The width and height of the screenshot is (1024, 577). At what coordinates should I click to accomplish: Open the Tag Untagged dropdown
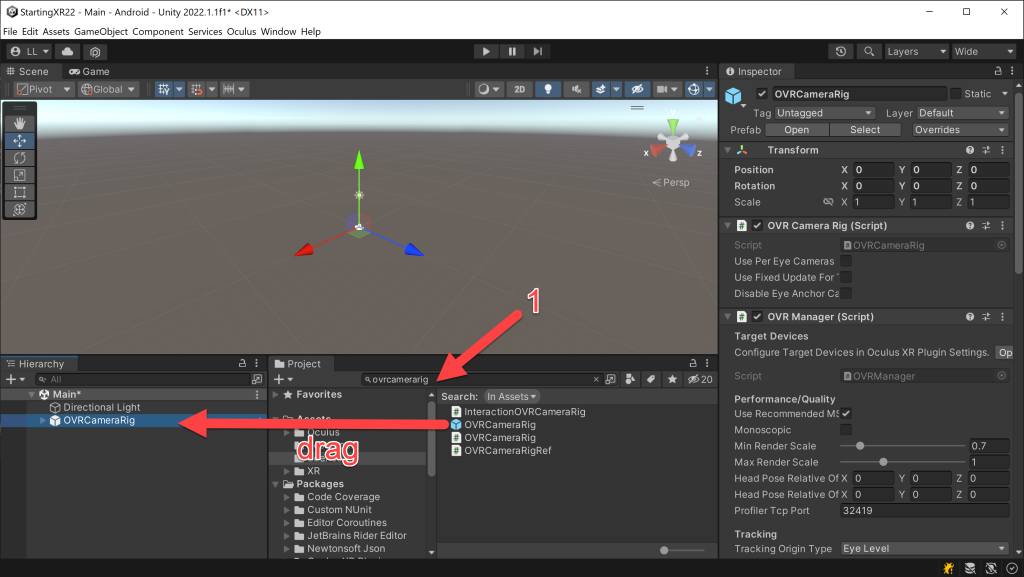tap(824, 113)
